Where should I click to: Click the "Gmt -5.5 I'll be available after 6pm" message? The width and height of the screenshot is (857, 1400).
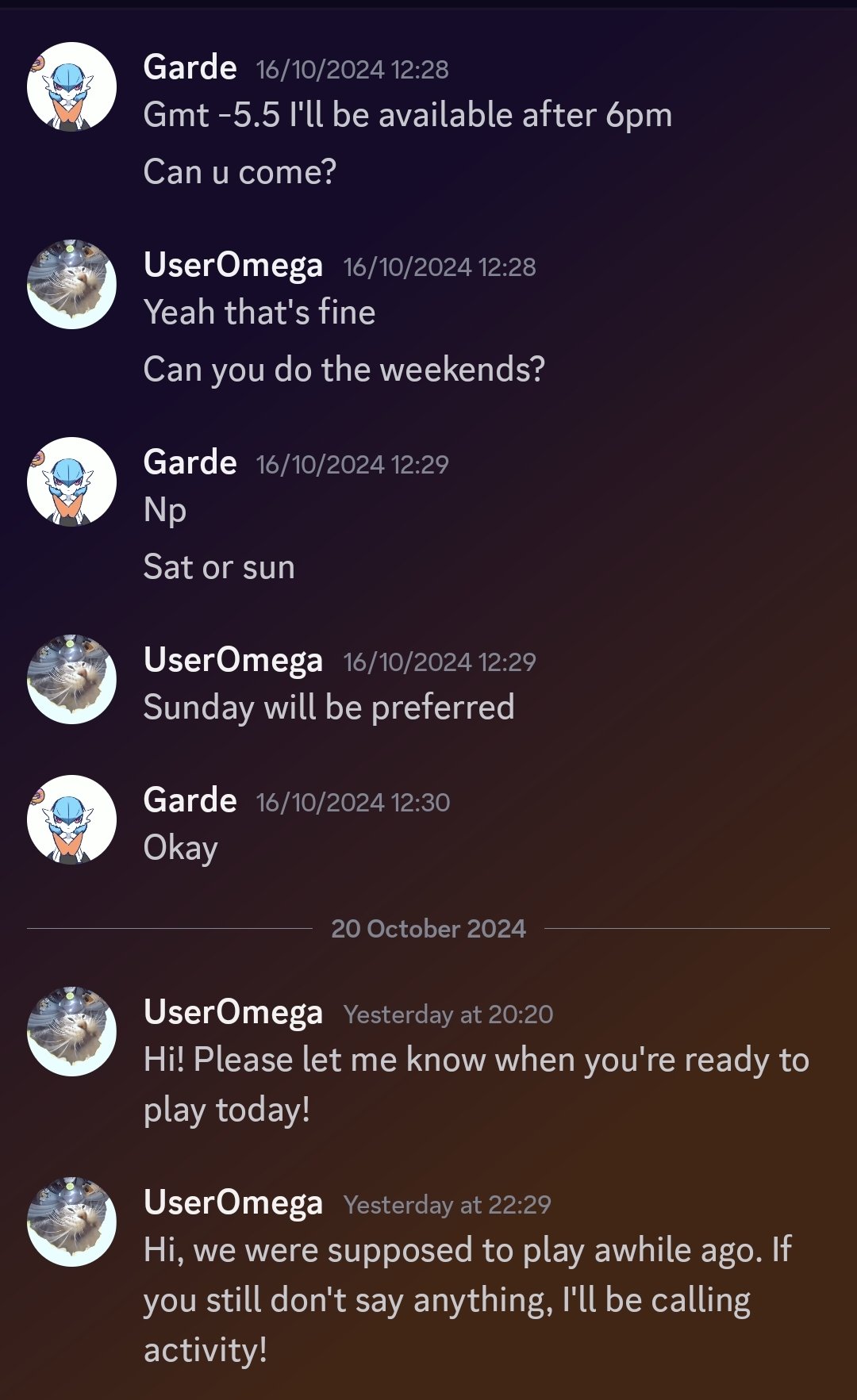[408, 114]
